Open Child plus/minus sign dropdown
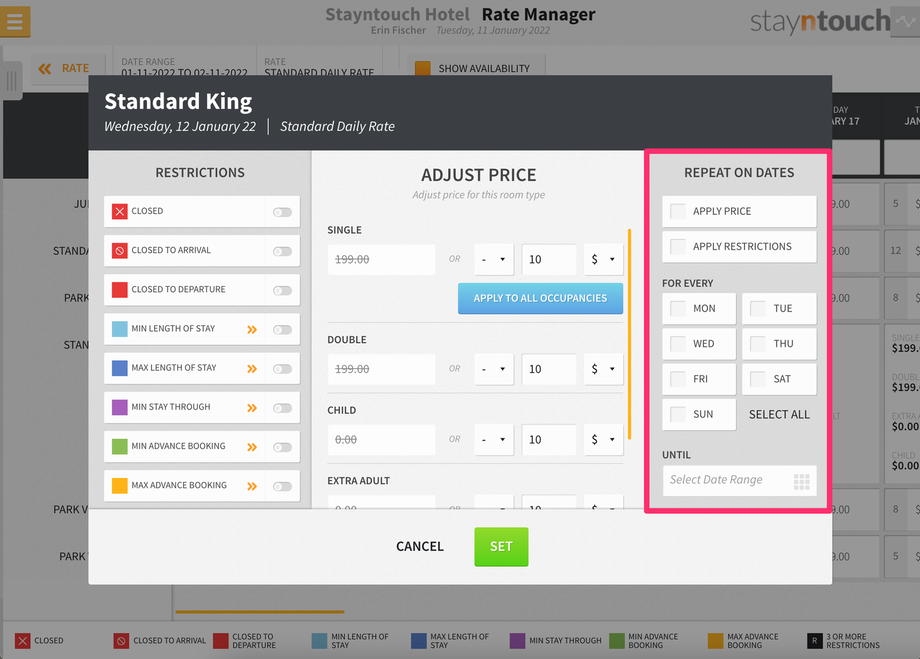920x659 pixels. point(493,440)
